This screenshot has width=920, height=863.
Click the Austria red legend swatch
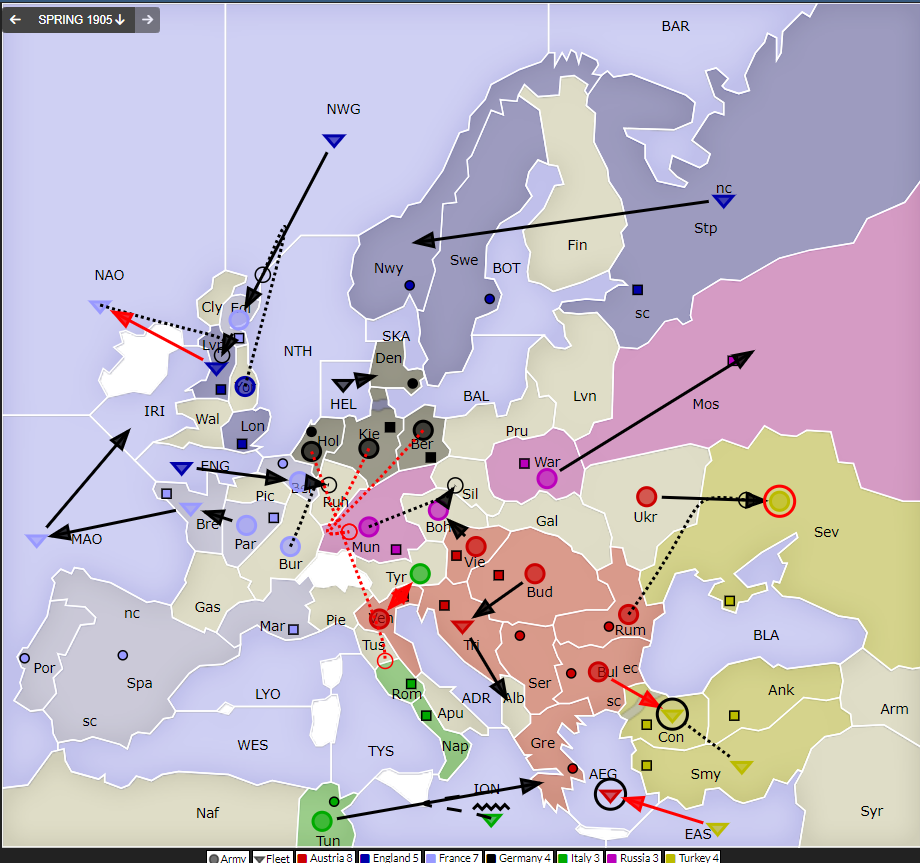[302, 858]
